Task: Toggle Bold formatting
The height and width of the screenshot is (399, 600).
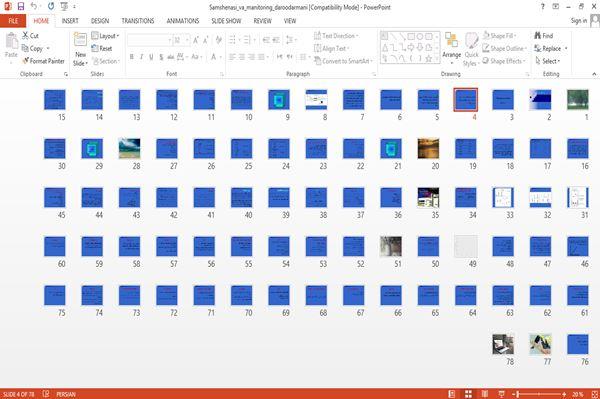Action: tap(132, 57)
